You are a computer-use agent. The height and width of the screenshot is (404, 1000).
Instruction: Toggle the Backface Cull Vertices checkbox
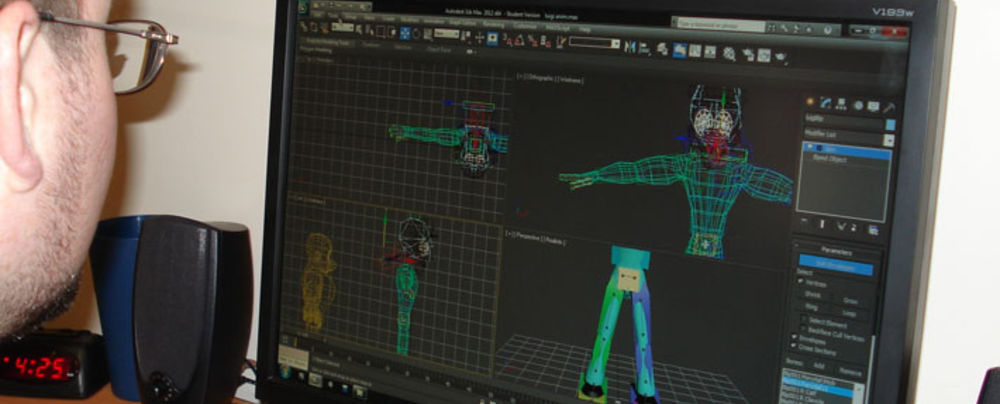(804, 329)
